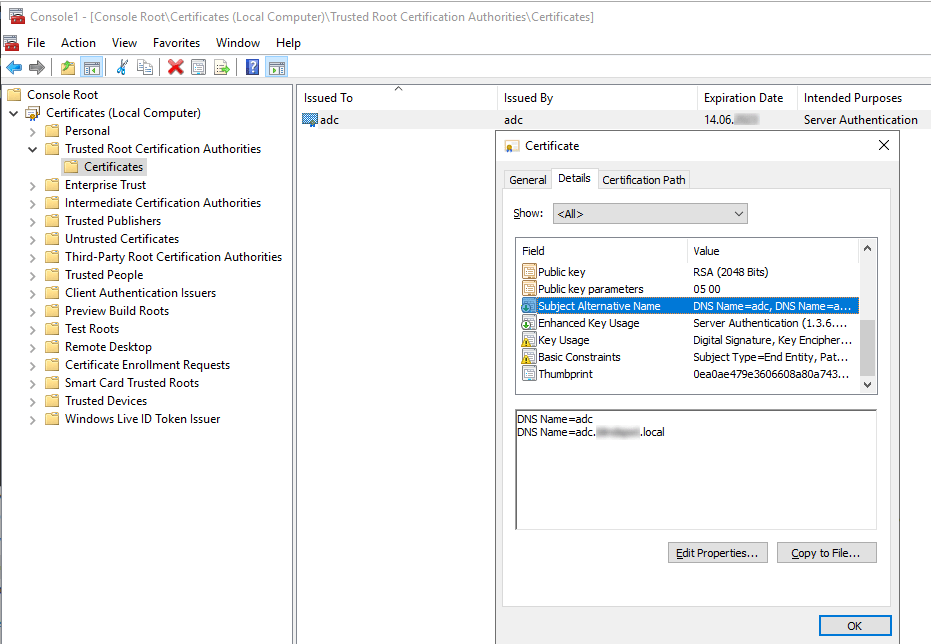Screen dimensions: 931x644
Task: Click the DNS Name details text box
Action: 696,469
